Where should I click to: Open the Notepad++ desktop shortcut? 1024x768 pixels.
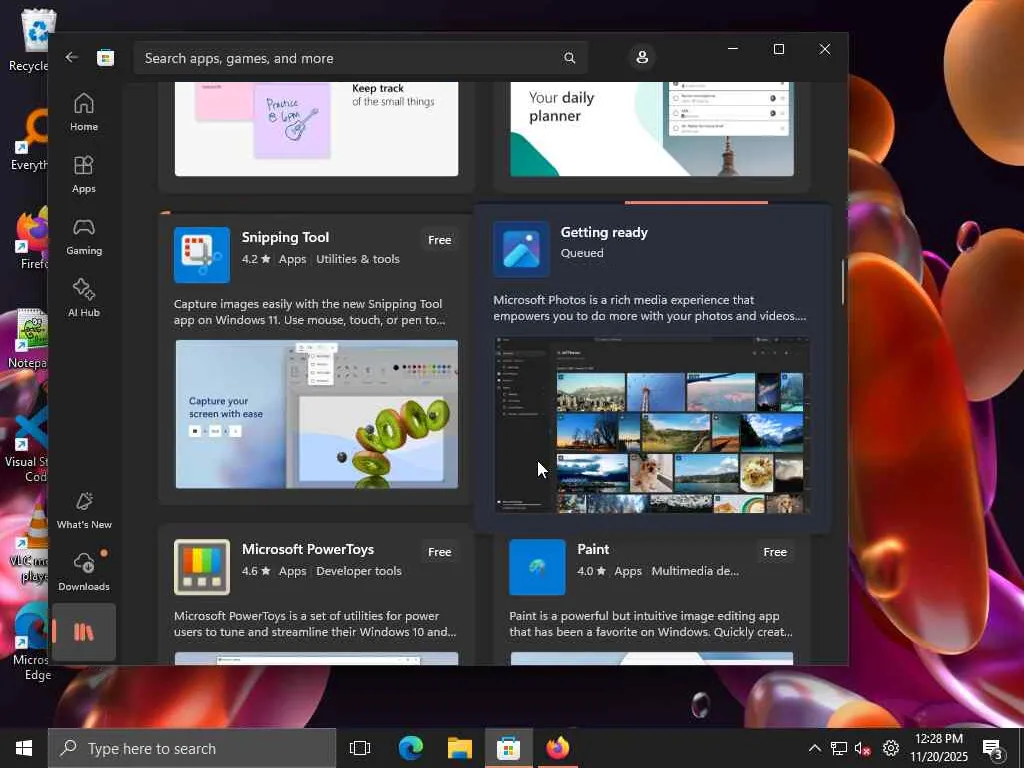pyautogui.click(x=27, y=339)
